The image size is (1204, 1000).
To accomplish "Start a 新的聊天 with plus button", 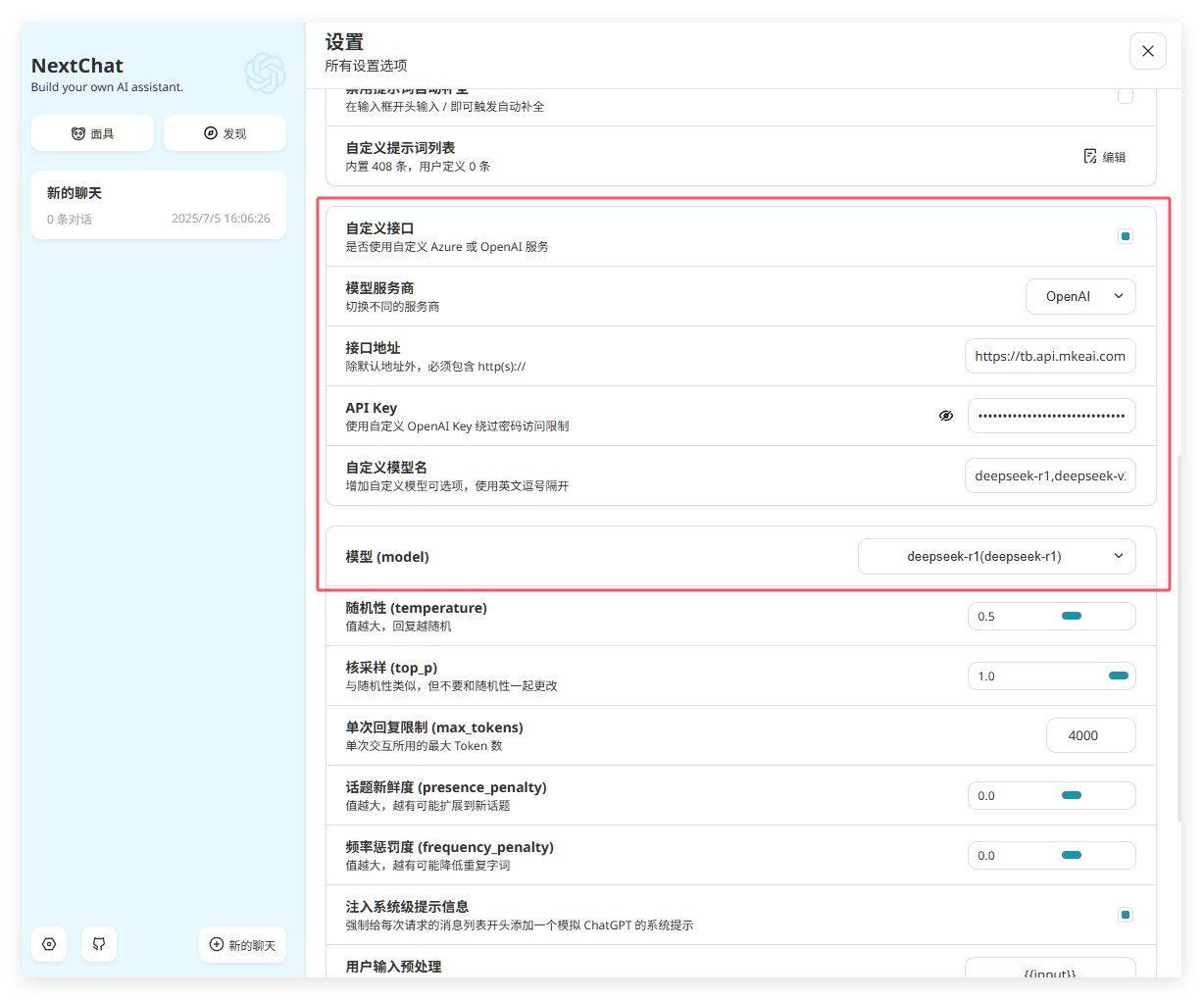I will (242, 944).
